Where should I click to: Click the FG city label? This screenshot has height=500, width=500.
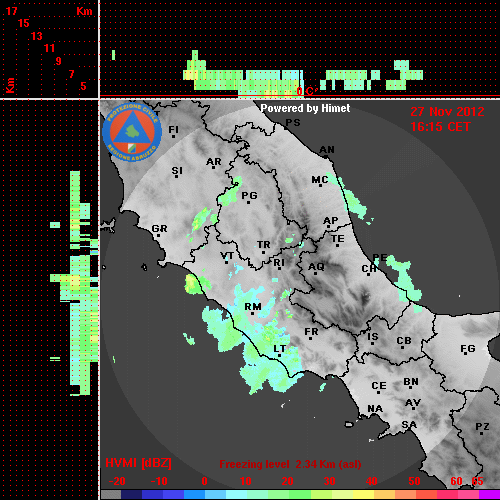click(x=467, y=349)
